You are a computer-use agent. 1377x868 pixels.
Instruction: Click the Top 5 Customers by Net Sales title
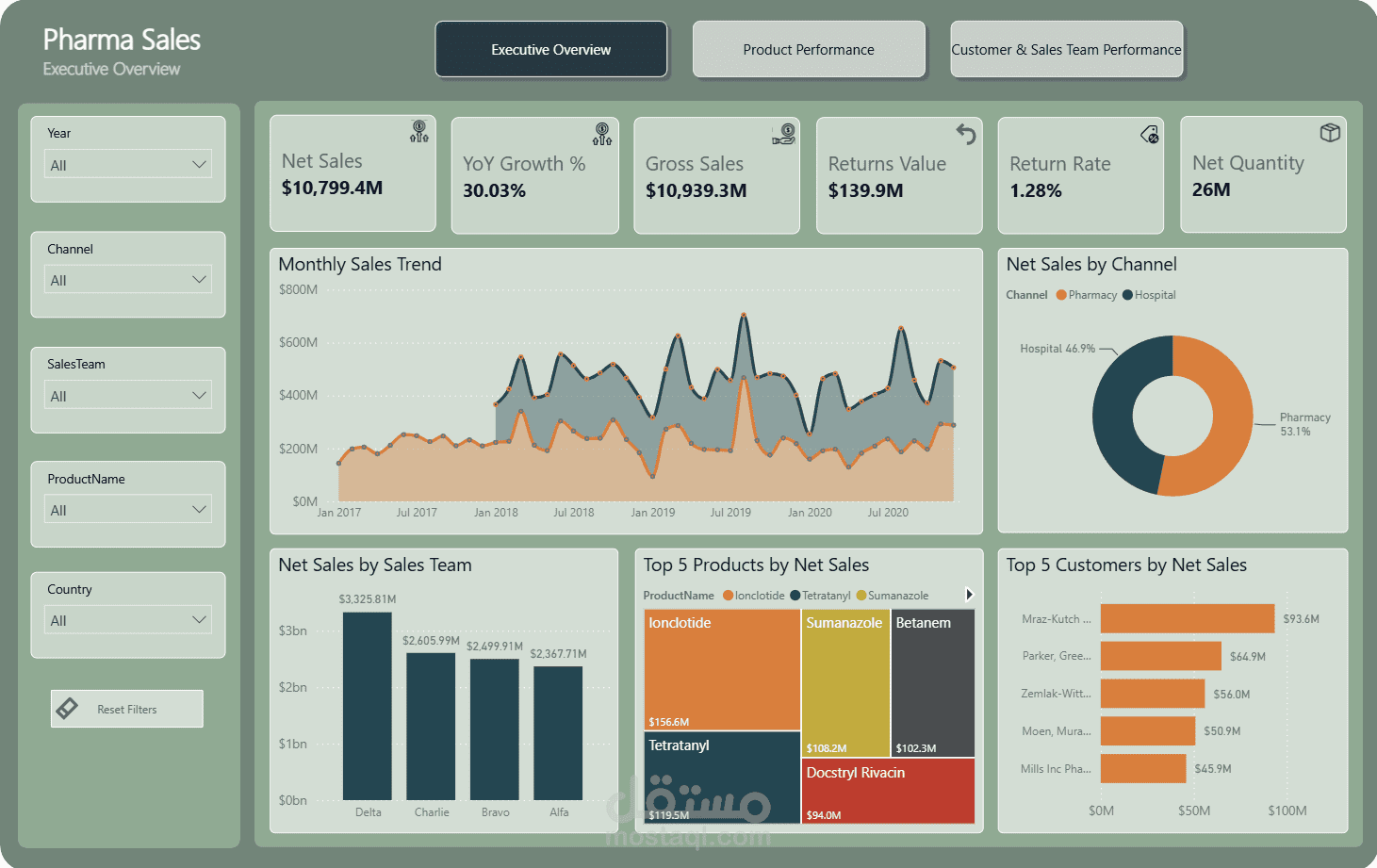[x=1126, y=565]
